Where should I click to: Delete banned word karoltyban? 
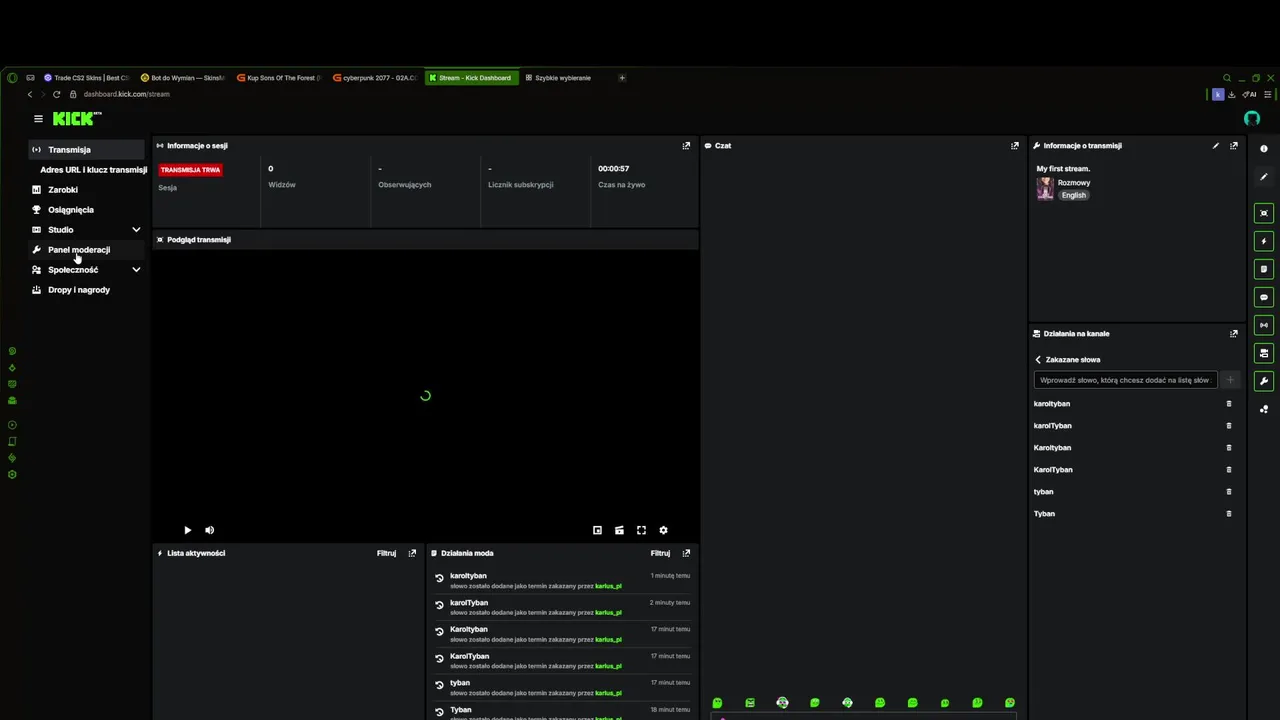coord(1229,404)
